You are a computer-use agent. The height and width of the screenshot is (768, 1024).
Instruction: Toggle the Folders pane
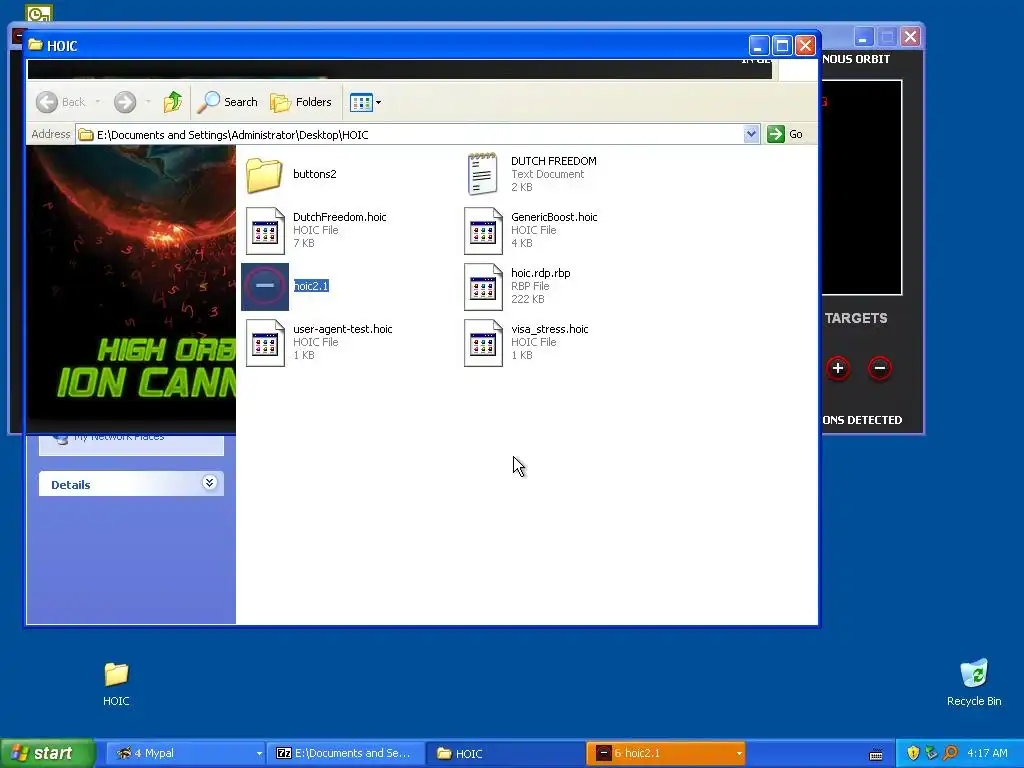coord(301,102)
